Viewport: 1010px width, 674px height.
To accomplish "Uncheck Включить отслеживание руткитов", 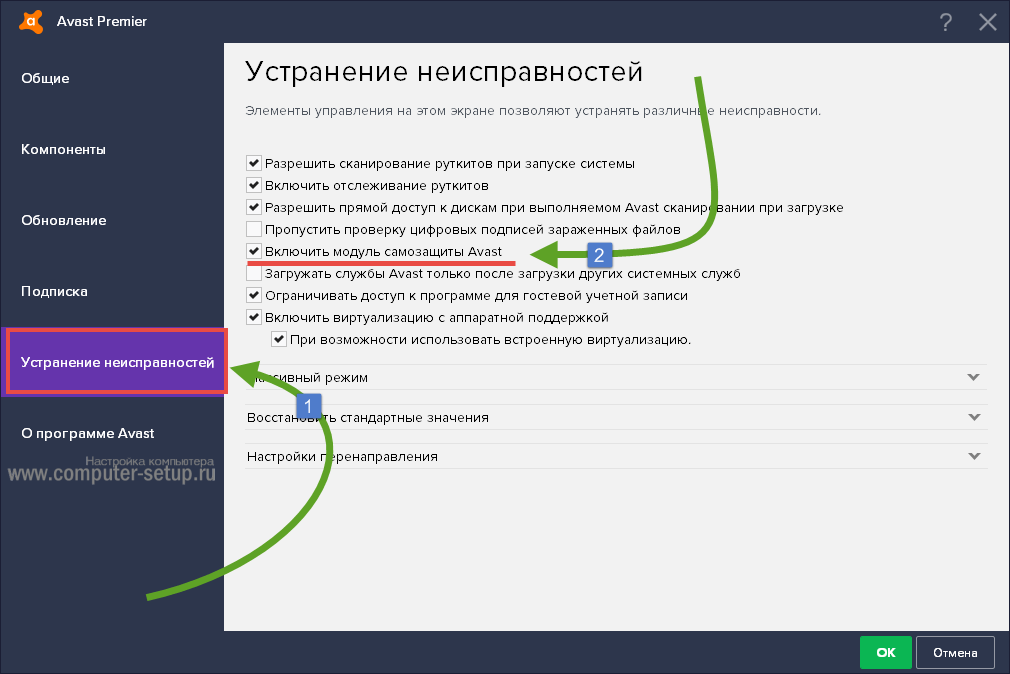I will point(254,185).
